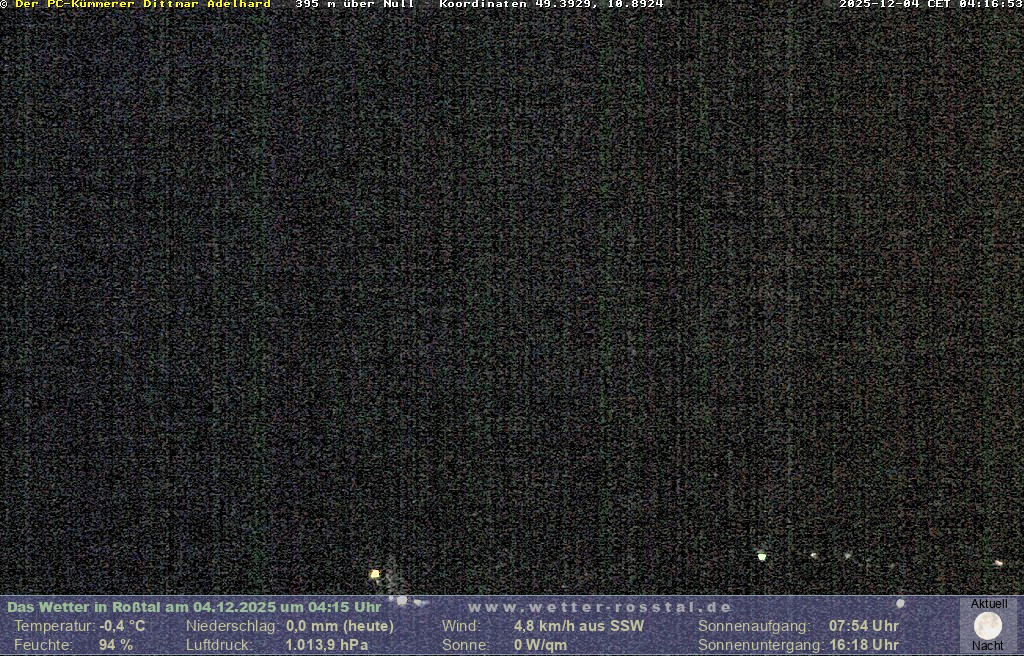Click the moon icon in the Aktuell box
The image size is (1024, 656).
pos(988,625)
